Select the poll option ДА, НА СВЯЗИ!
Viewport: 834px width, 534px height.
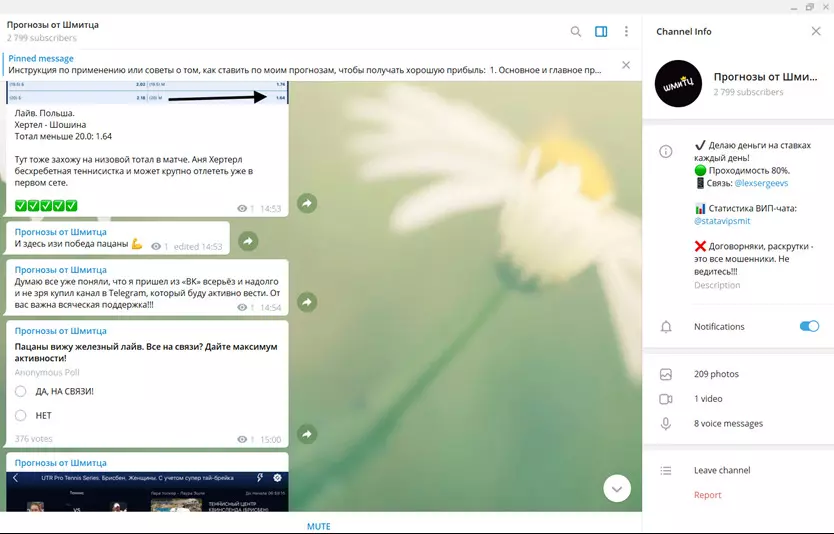20,391
